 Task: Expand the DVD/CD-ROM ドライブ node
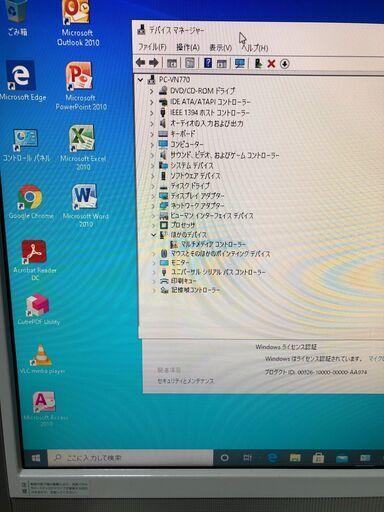click(152, 91)
